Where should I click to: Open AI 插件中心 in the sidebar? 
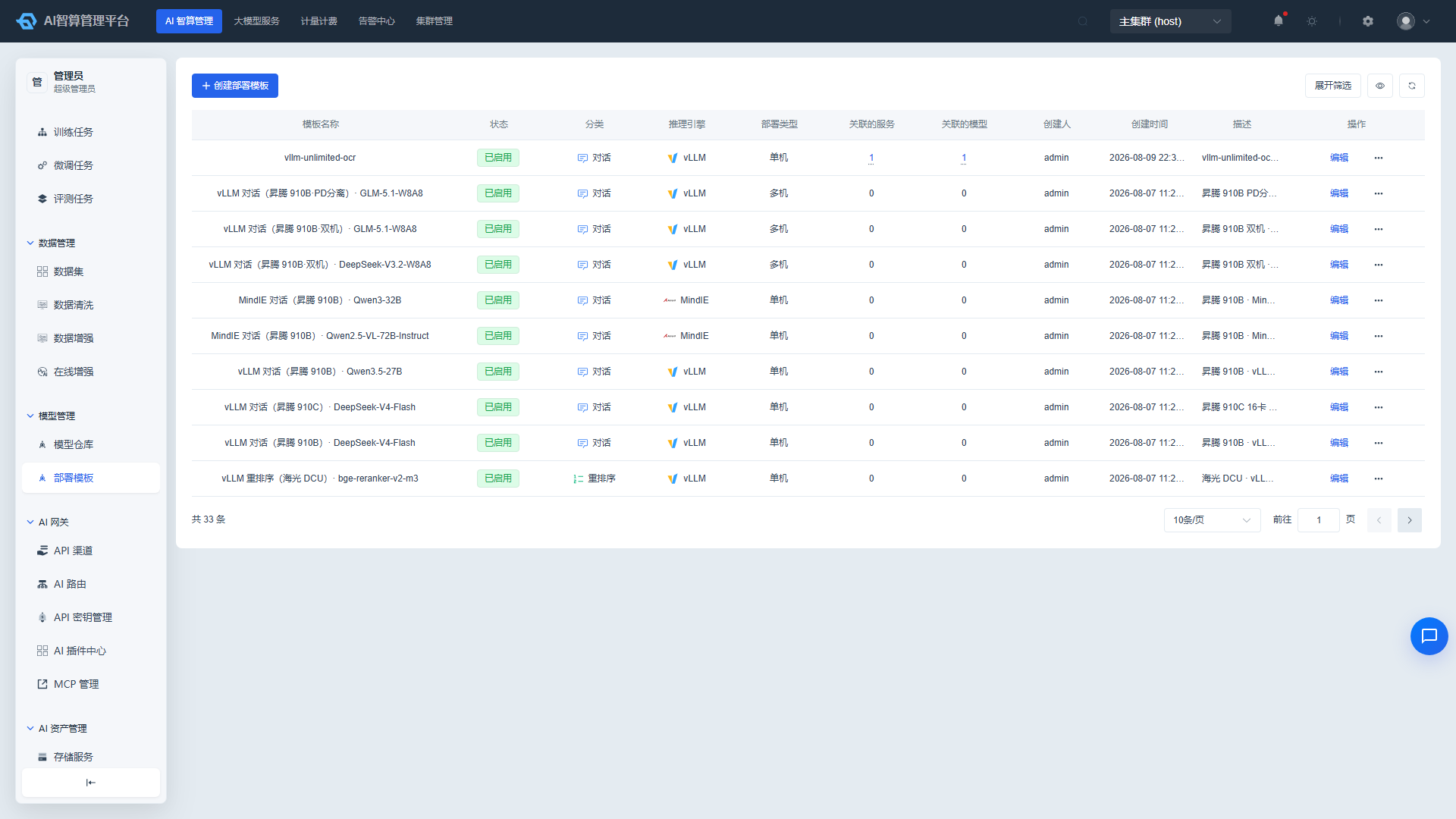click(x=91, y=651)
